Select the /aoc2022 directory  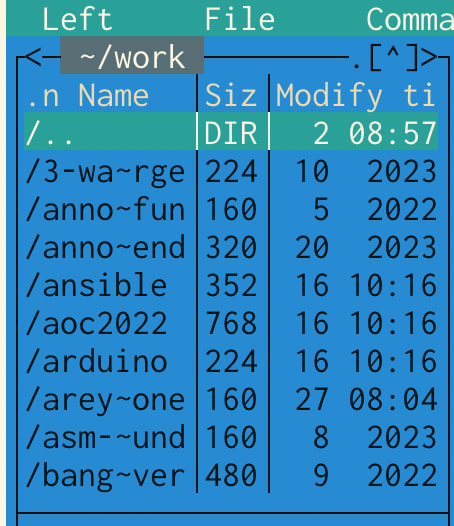[231, 323]
